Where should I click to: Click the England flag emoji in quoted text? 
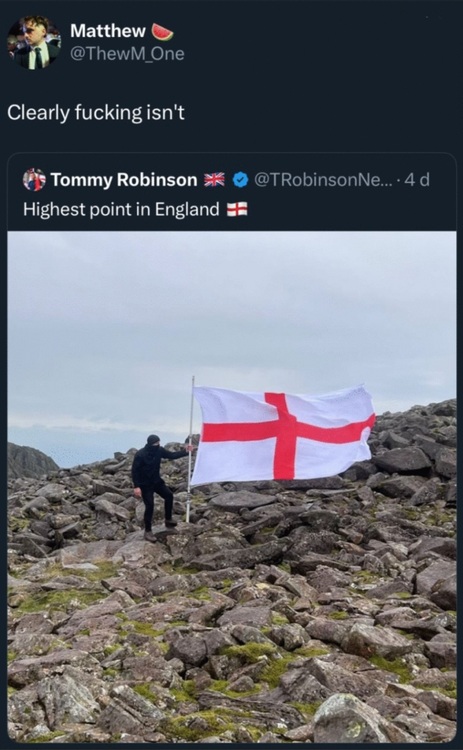point(237,210)
